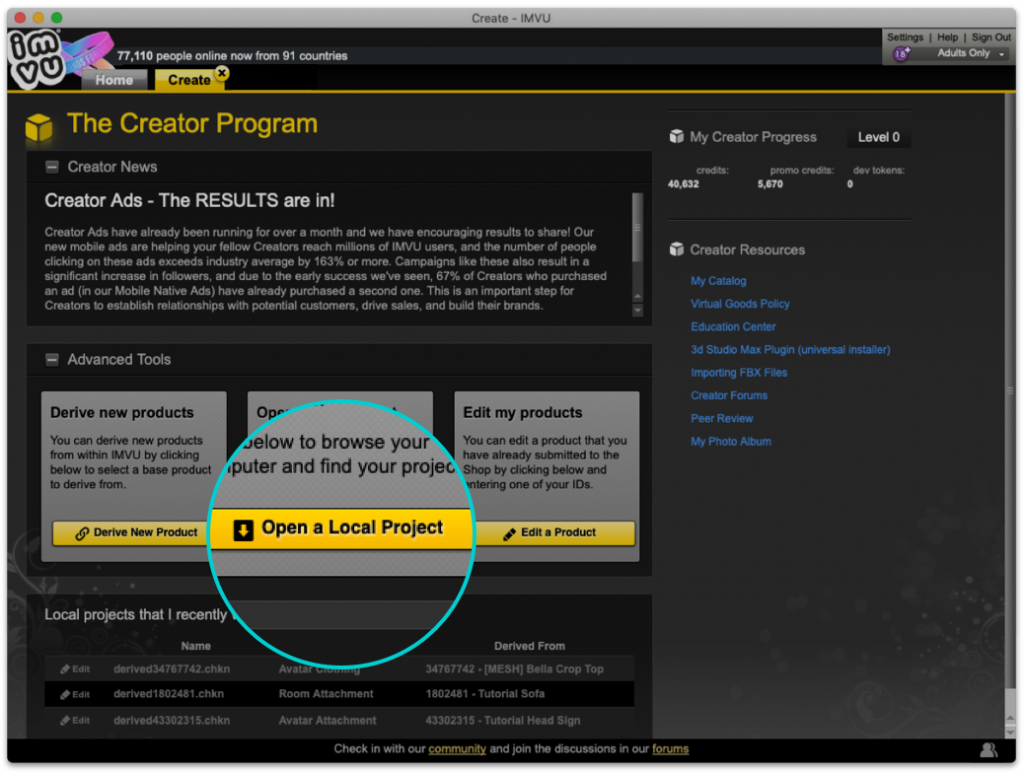The width and height of the screenshot is (1024, 774).
Task: Close the Create tab with its X icon
Action: [x=222, y=73]
